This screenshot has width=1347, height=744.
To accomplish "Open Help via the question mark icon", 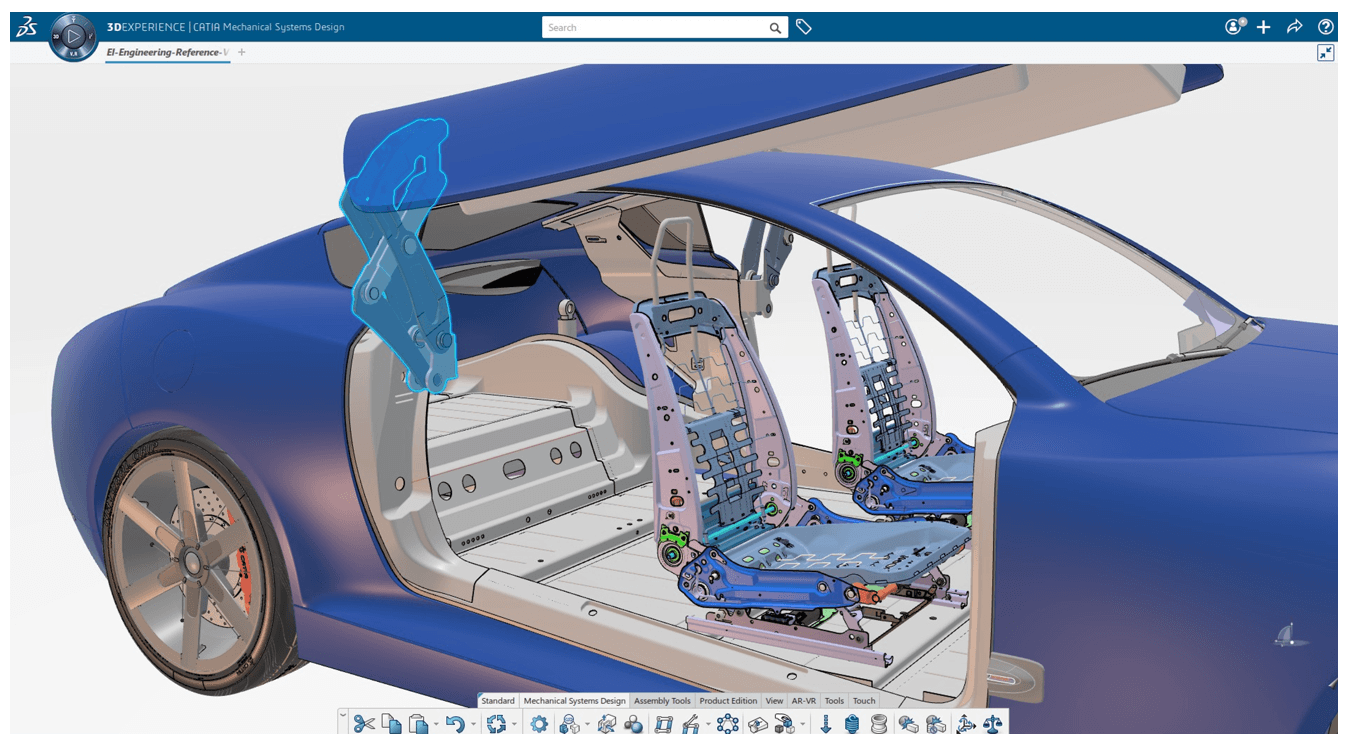I will [x=1326, y=27].
